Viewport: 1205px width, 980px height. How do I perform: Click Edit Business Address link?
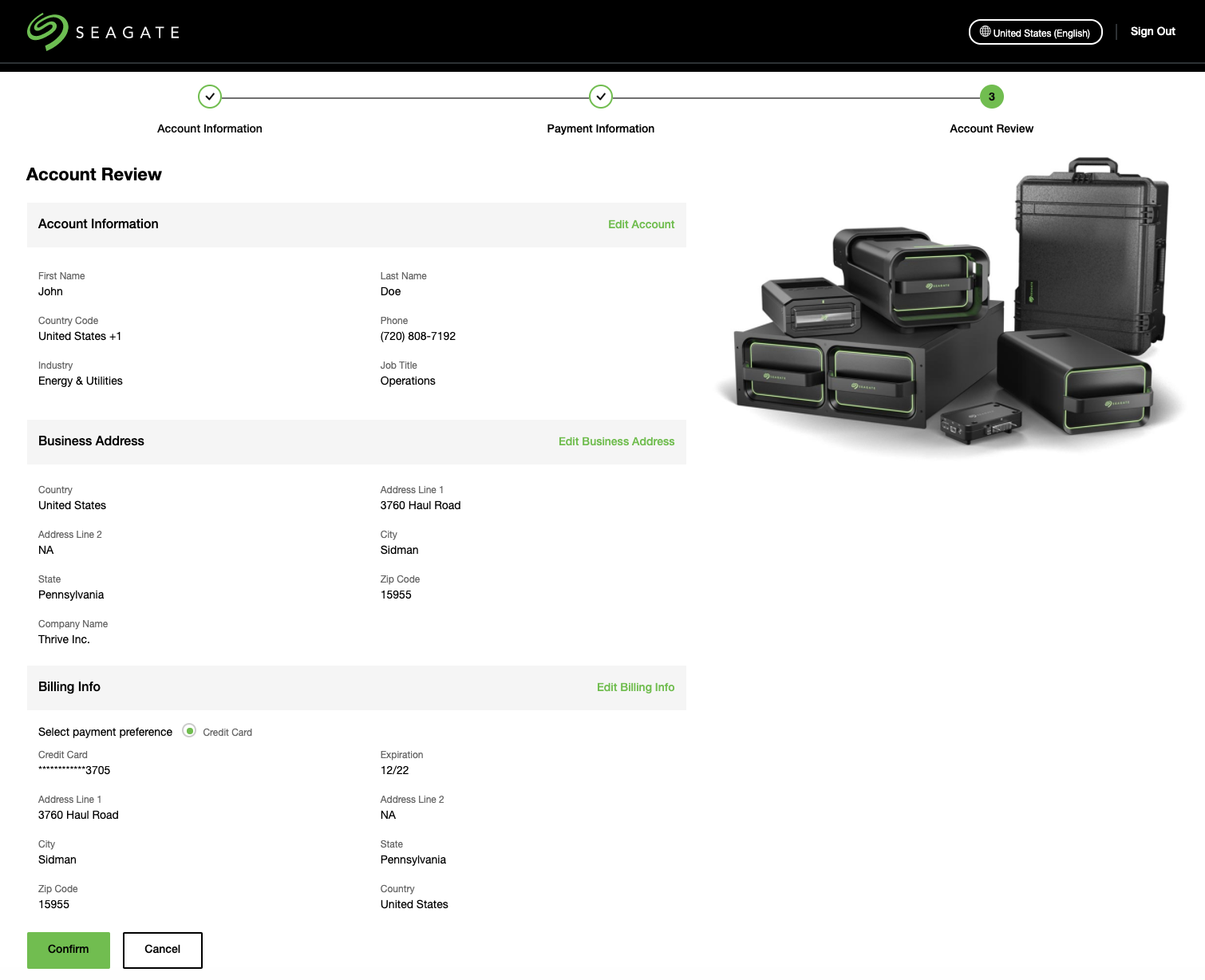point(616,441)
